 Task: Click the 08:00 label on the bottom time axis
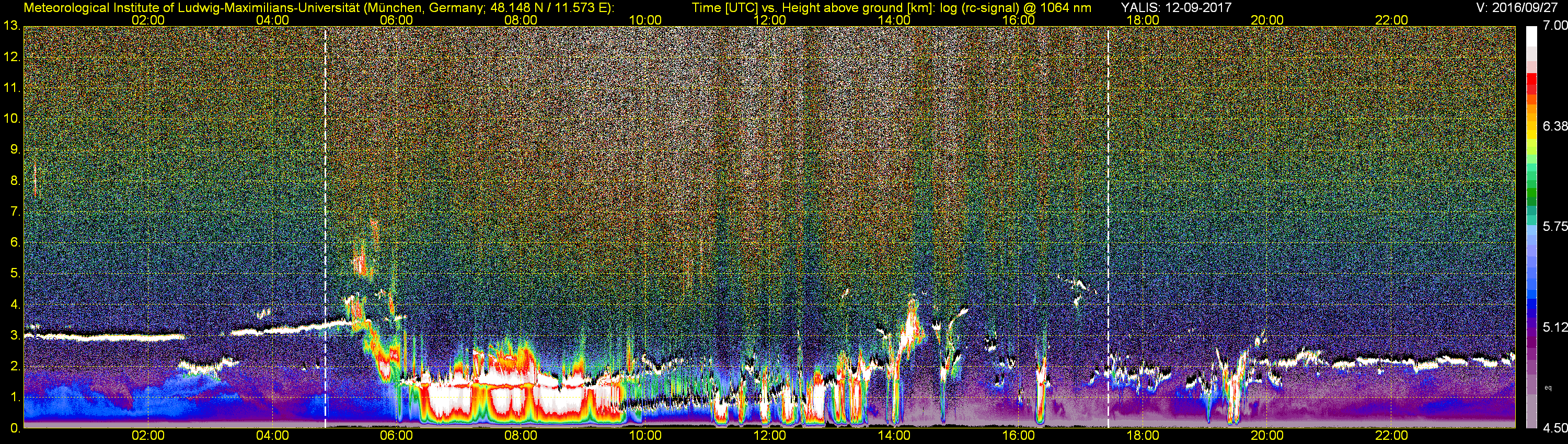521,436
